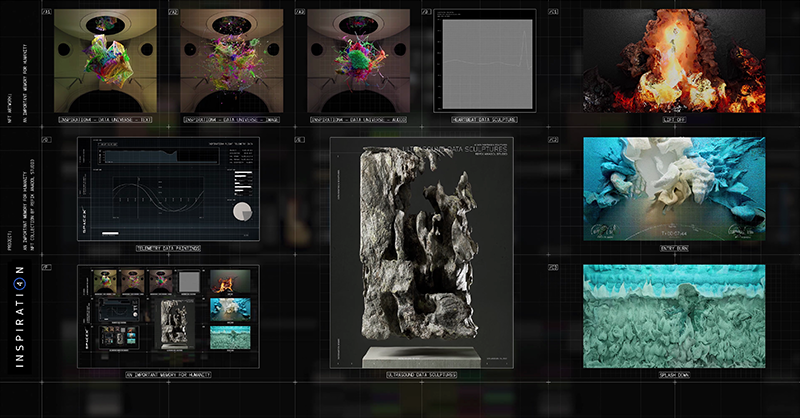Click the Entry Burn mini thumbnail in overview panel
Image resolution: width=800 pixels, height=418 pixels.
coord(230,309)
